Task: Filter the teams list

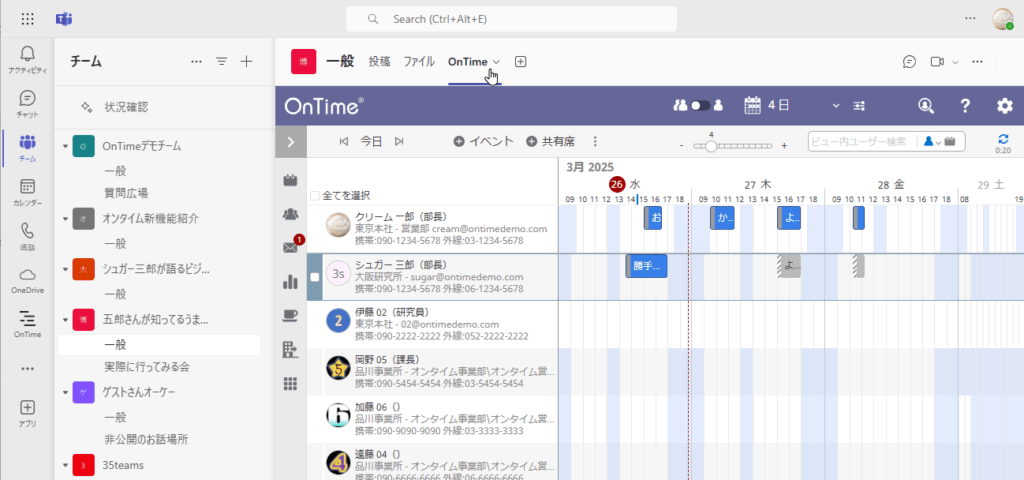Action: 222,61
